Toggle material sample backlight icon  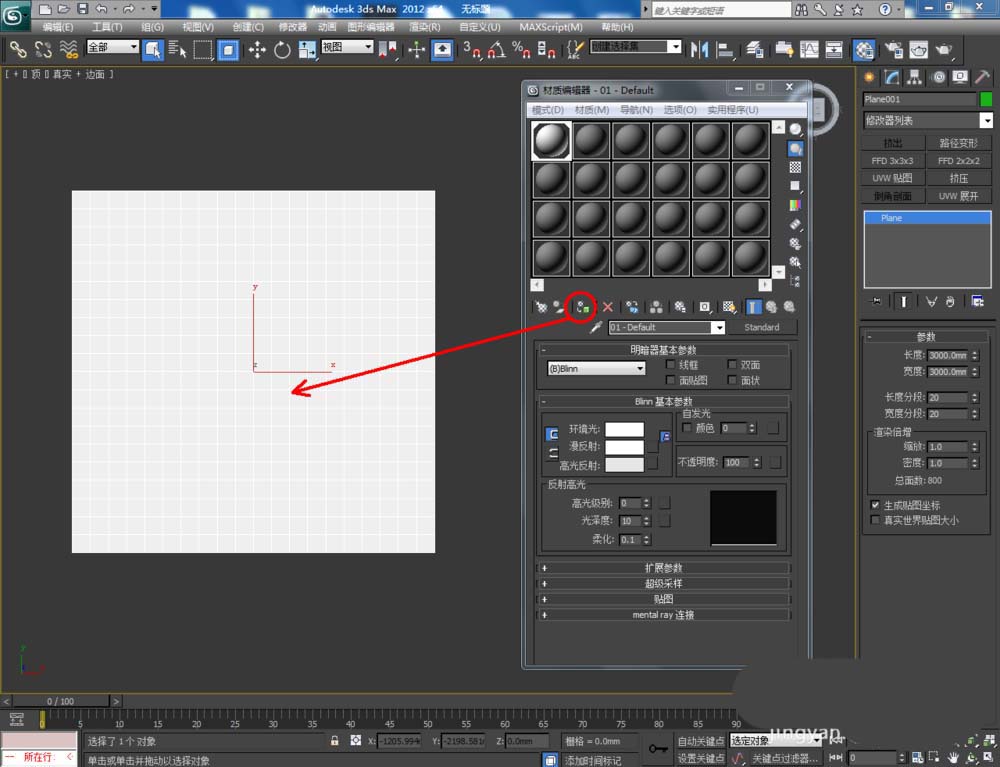pyautogui.click(x=795, y=149)
